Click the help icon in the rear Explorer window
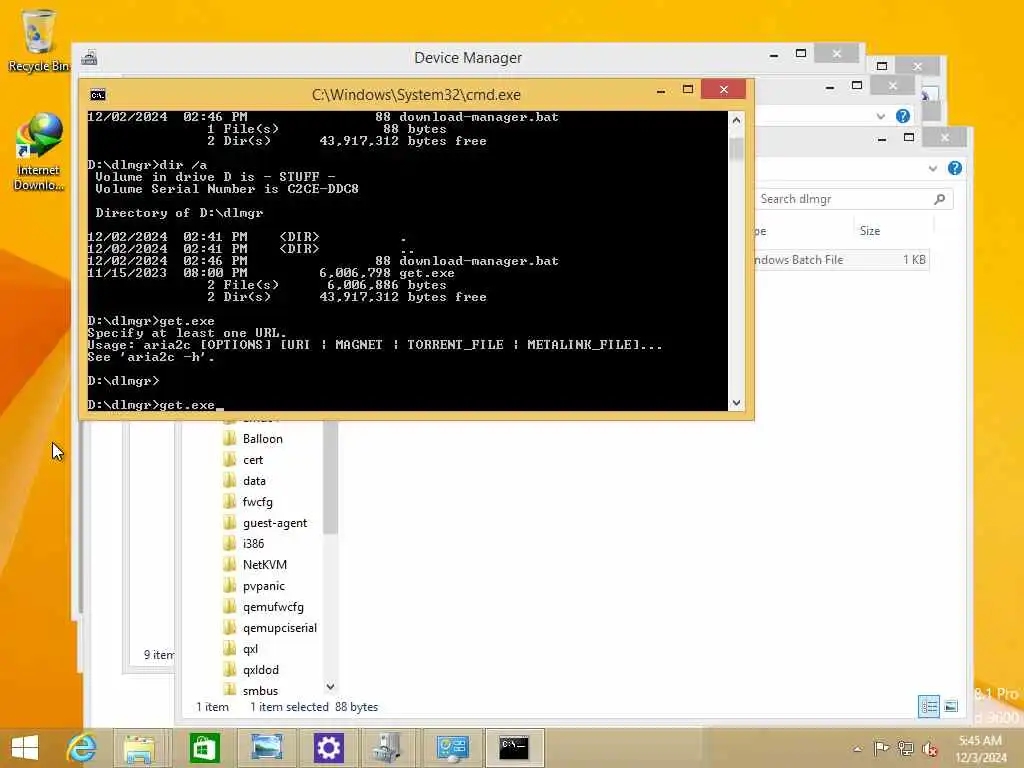 (x=903, y=116)
